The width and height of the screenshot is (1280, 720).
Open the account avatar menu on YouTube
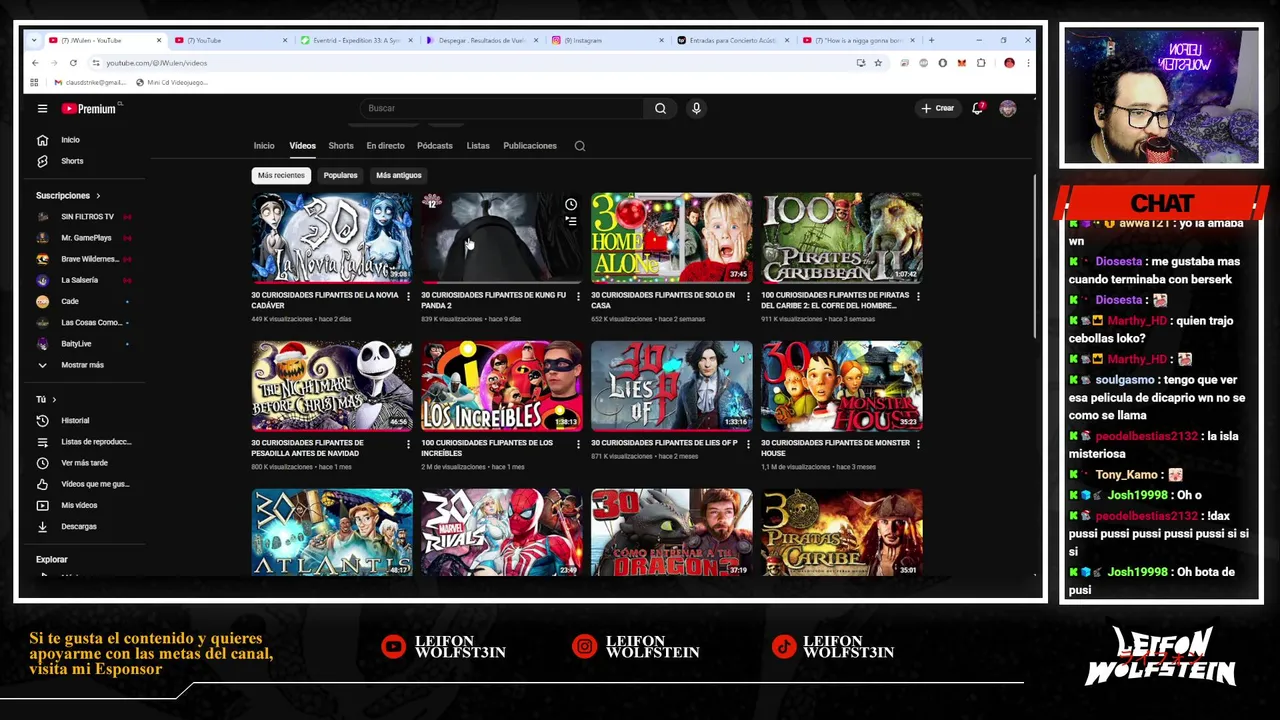pyautogui.click(x=1007, y=108)
